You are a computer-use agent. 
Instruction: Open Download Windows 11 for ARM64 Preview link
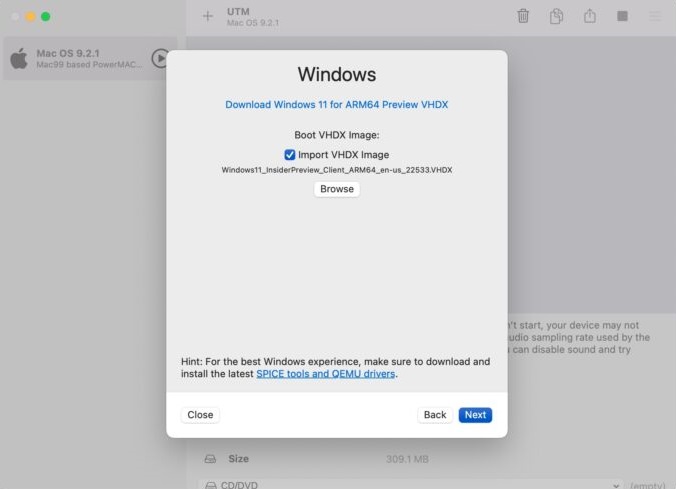click(x=337, y=105)
